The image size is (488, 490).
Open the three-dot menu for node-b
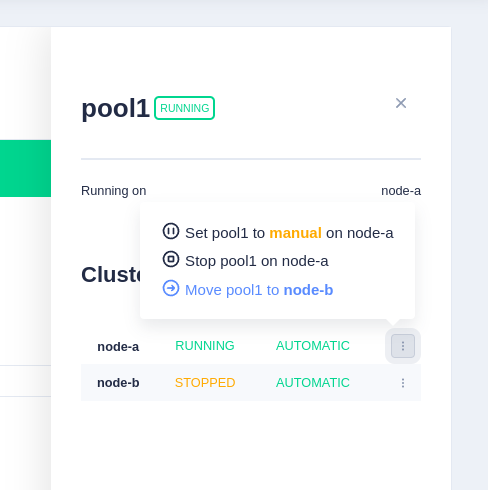point(403,383)
